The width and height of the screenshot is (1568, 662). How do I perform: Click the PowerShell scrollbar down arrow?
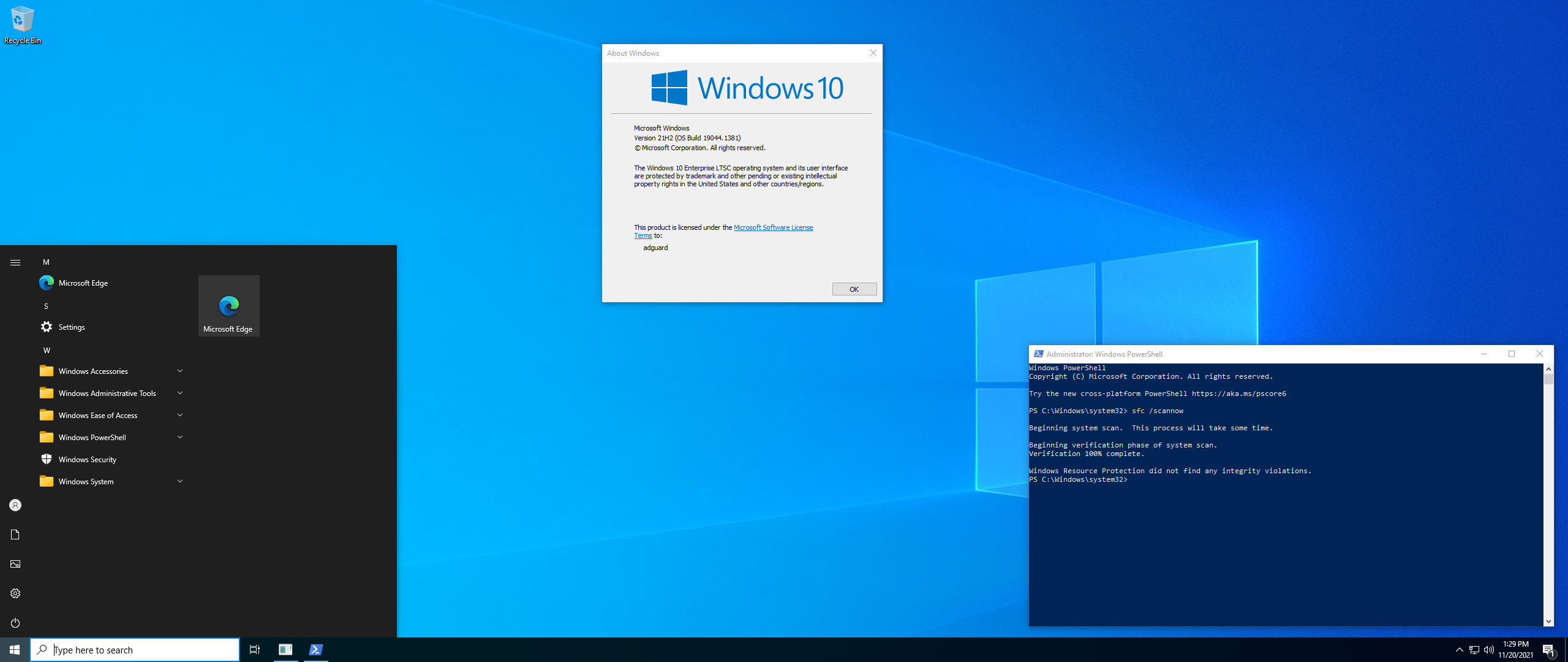coord(1548,621)
